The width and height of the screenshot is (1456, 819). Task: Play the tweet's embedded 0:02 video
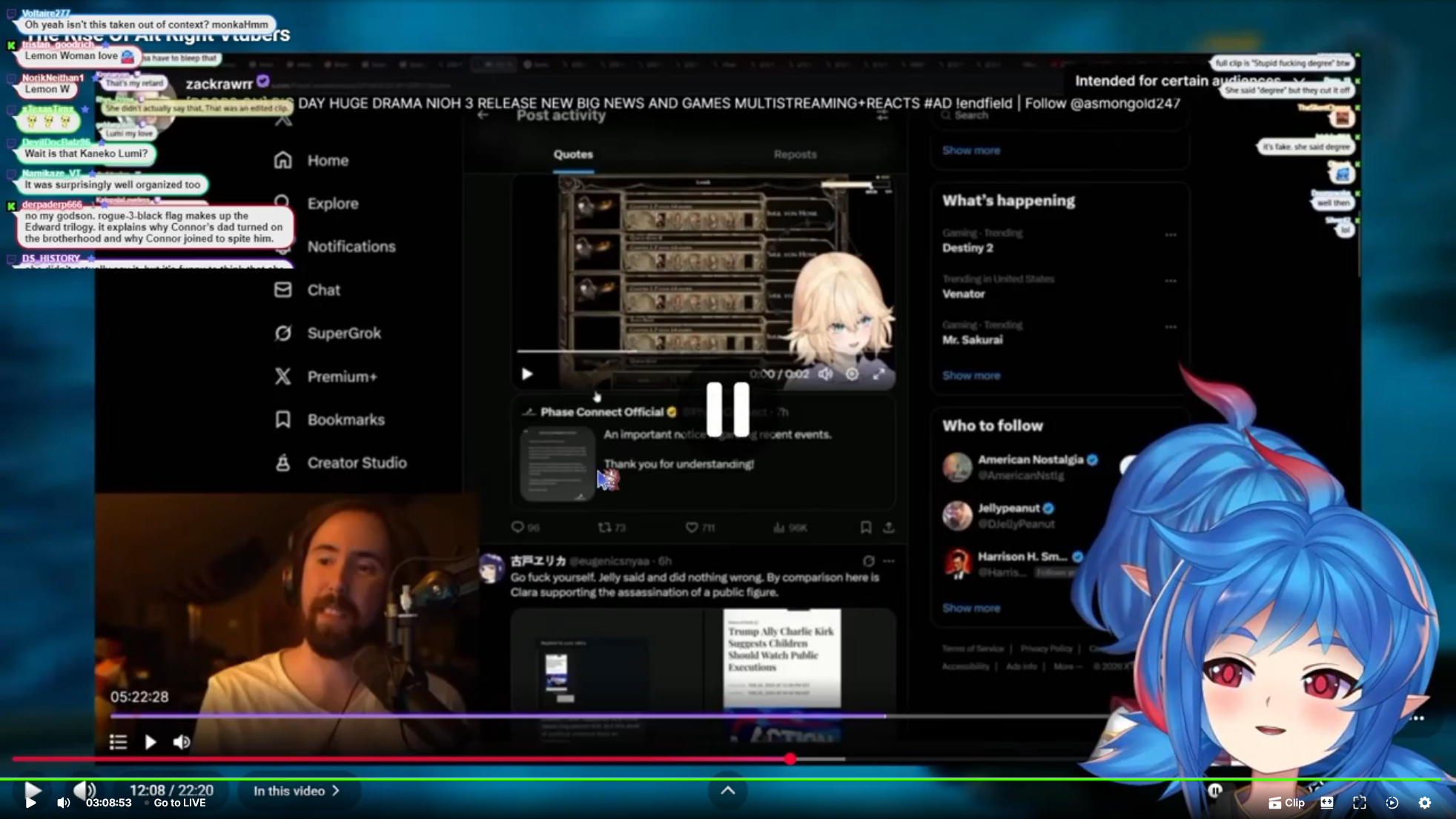[x=527, y=374]
